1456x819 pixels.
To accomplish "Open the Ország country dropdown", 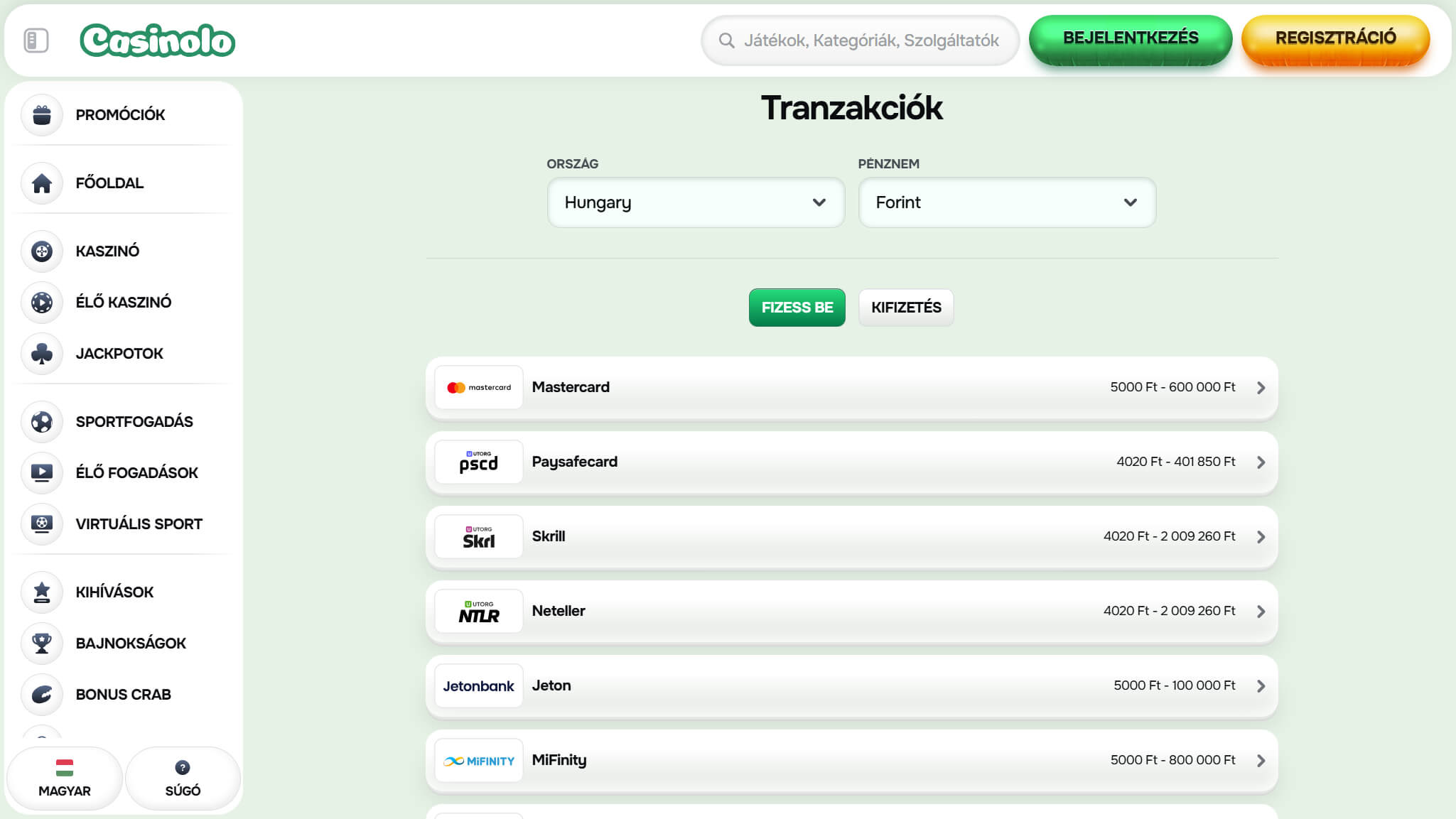I will point(696,202).
